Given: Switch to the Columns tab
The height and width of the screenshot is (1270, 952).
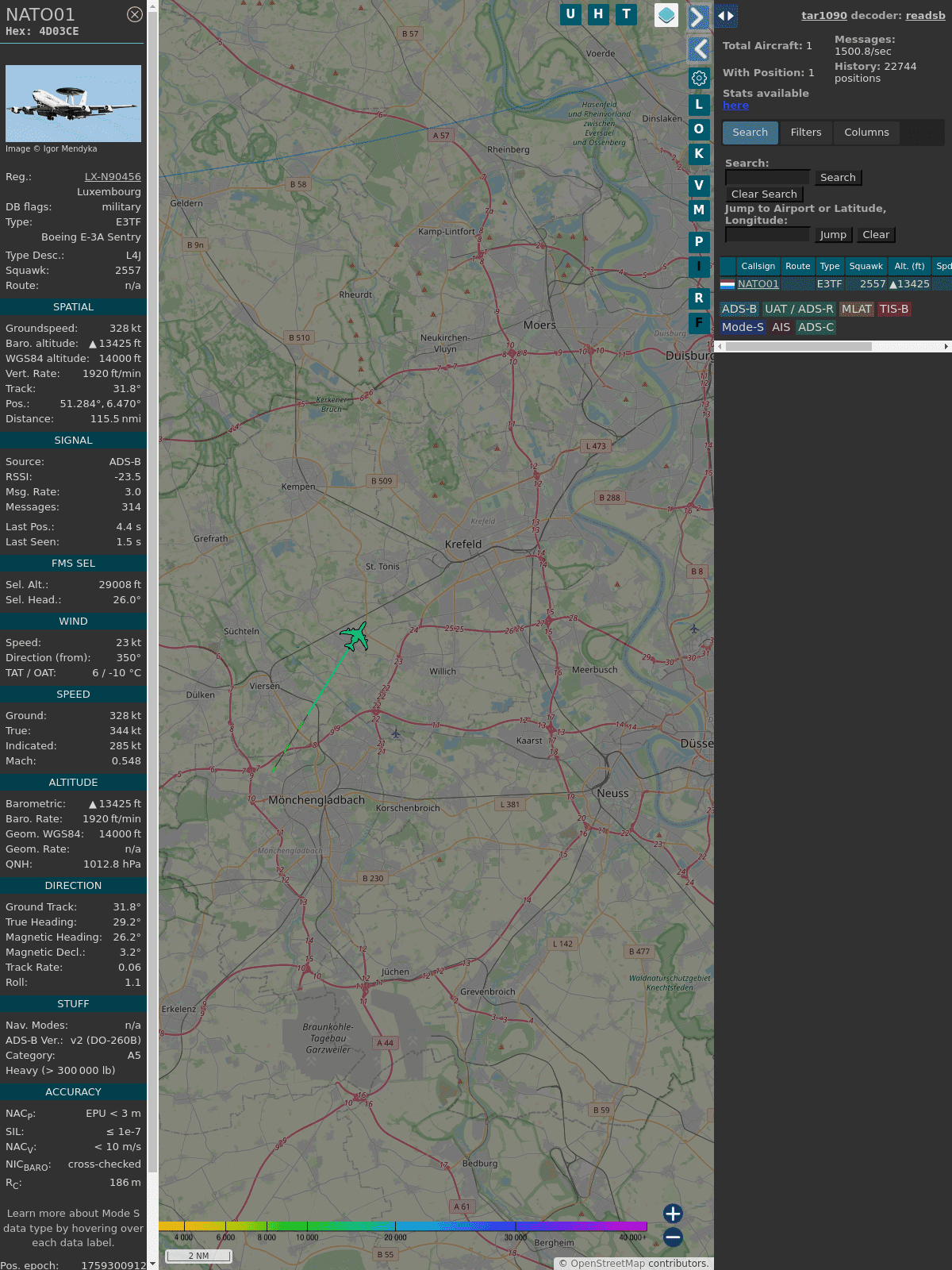Looking at the screenshot, I should click(866, 133).
